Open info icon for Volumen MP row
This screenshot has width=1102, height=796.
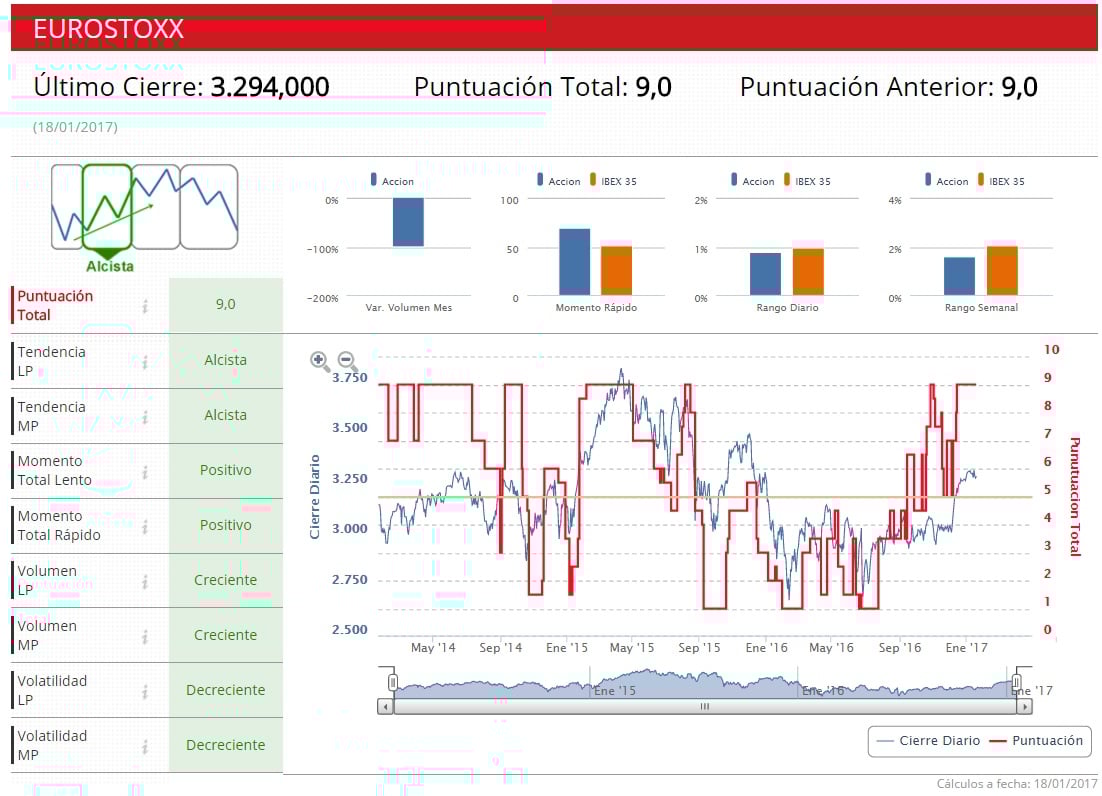145,637
